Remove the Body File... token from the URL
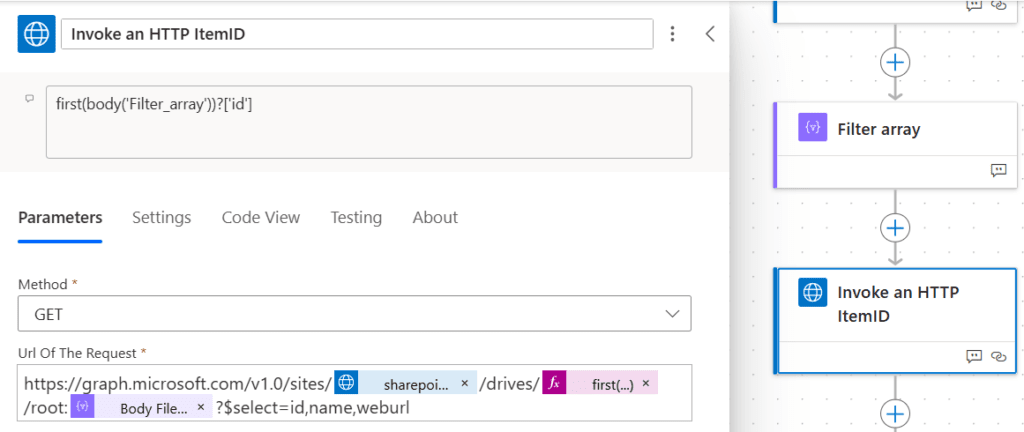1024x432 pixels. 201,408
